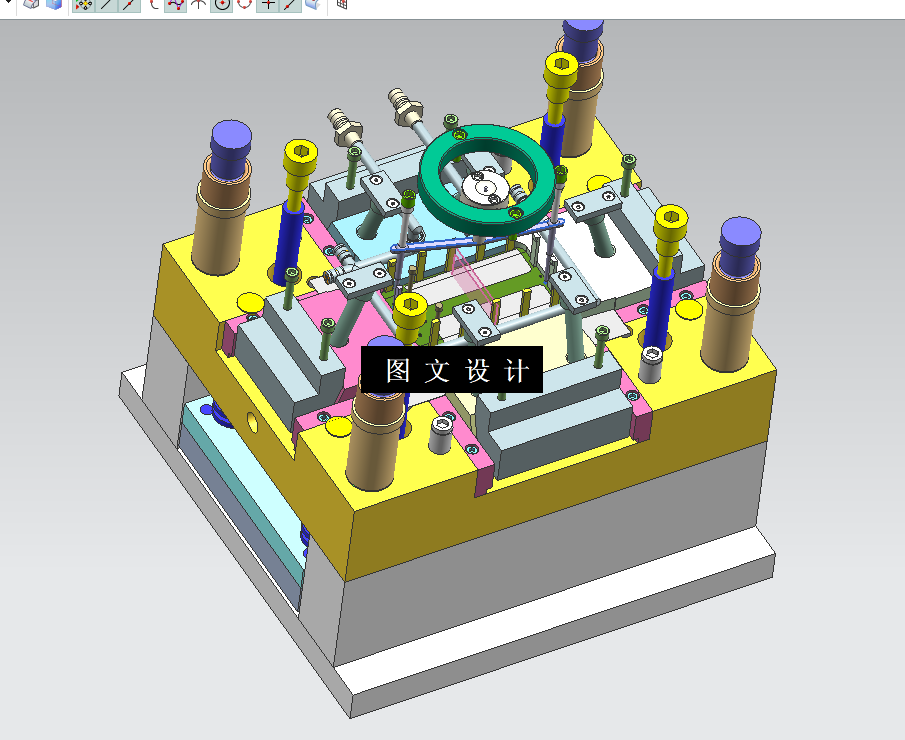Toggle Point on Curve snapping
Image resolution: width=905 pixels, height=740 pixels.
coord(290,5)
